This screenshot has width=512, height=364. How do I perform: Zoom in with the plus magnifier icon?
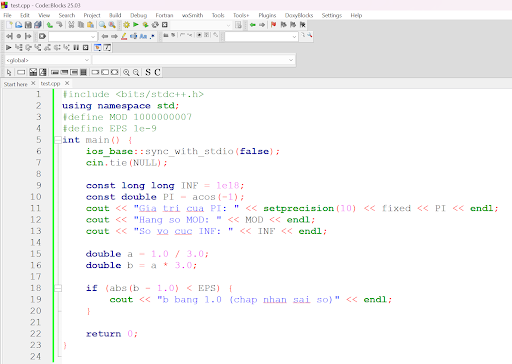point(126,72)
